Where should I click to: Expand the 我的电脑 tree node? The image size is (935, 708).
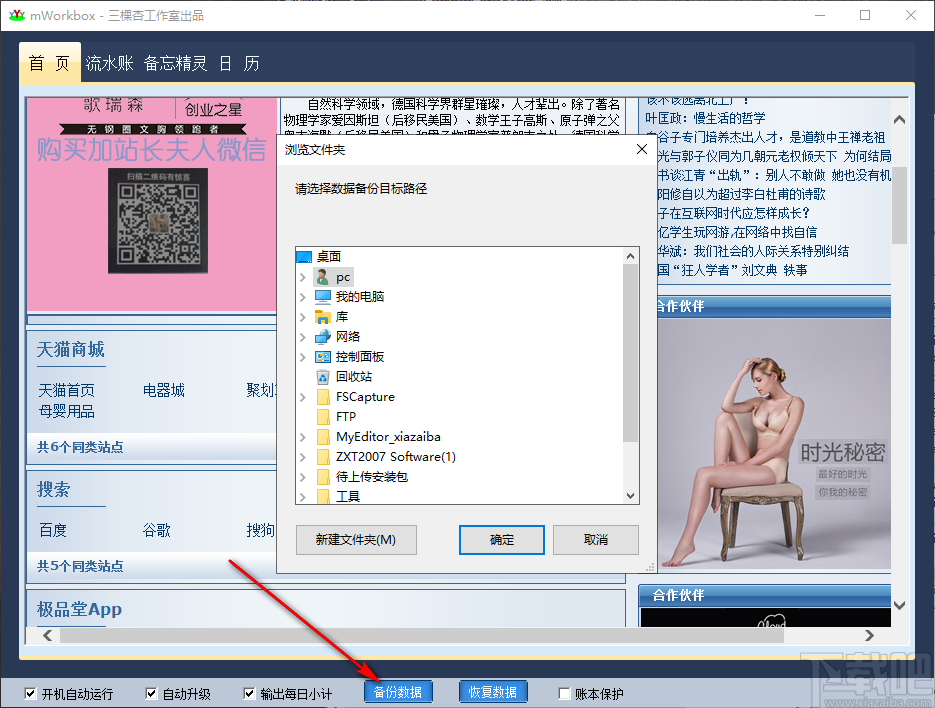(x=303, y=297)
